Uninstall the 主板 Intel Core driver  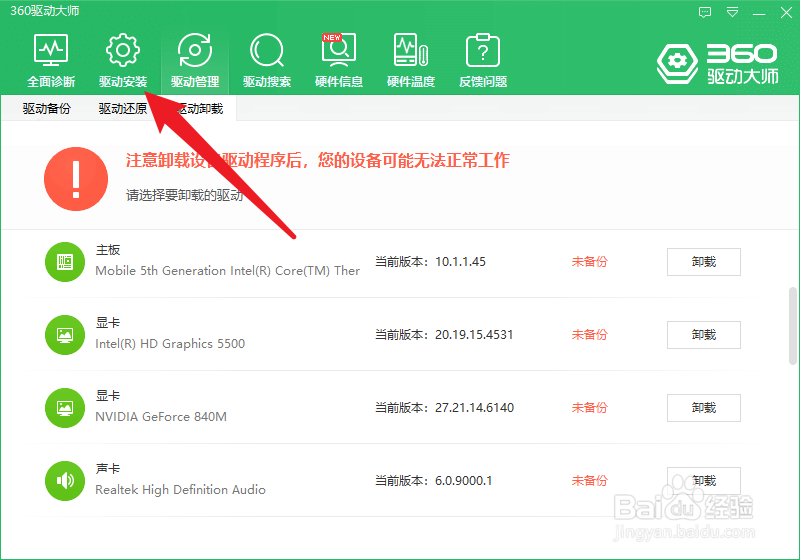(704, 262)
